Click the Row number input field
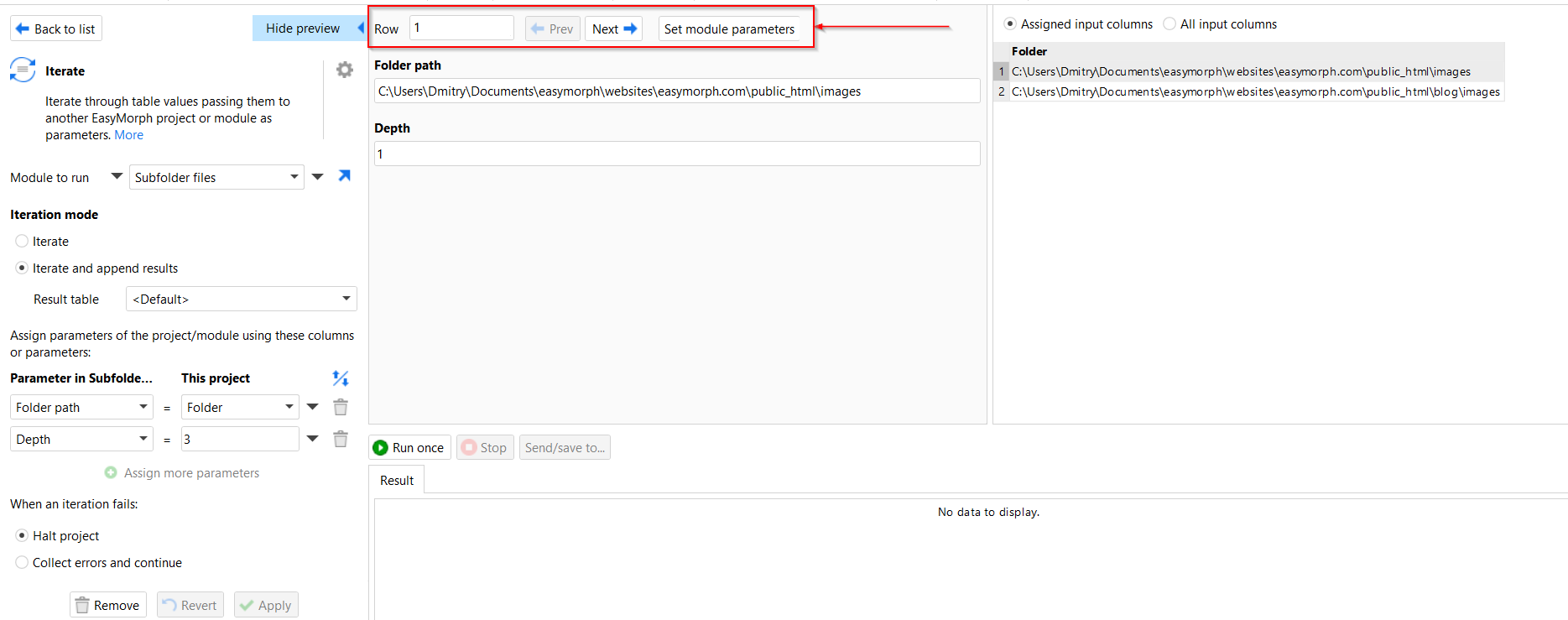1568x620 pixels. tap(461, 29)
